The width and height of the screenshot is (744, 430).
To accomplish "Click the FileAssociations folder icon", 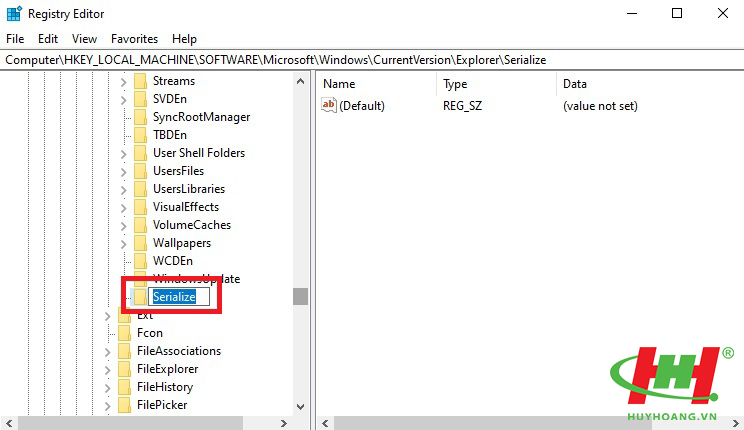I will pyautogui.click(x=124, y=351).
